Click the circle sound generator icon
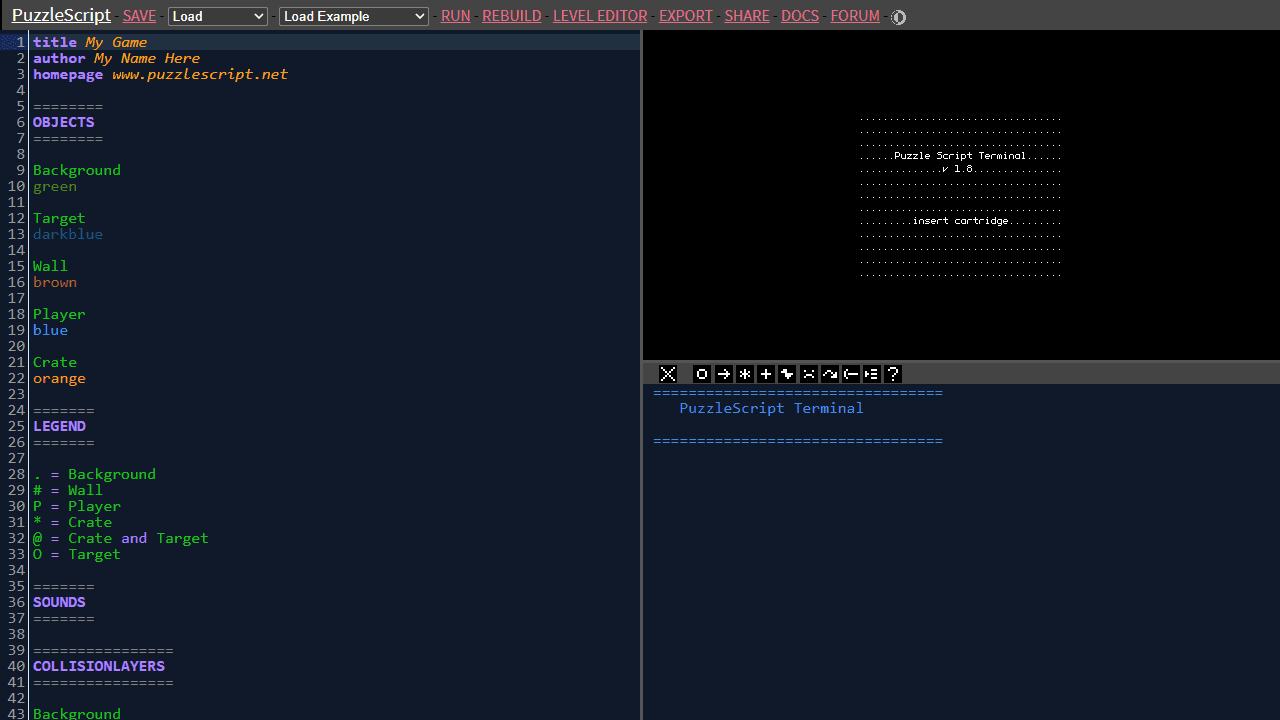 click(x=702, y=374)
